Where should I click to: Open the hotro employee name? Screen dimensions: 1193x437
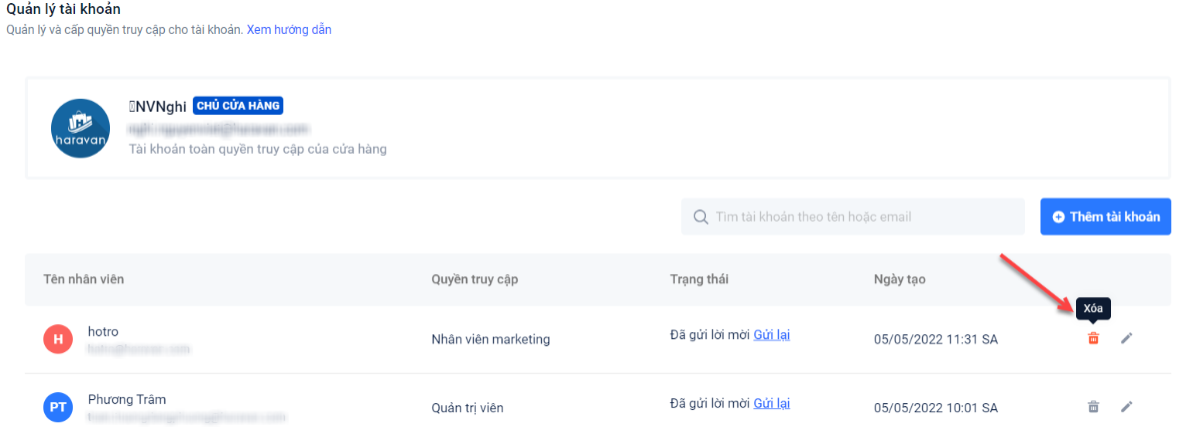[x=104, y=331]
